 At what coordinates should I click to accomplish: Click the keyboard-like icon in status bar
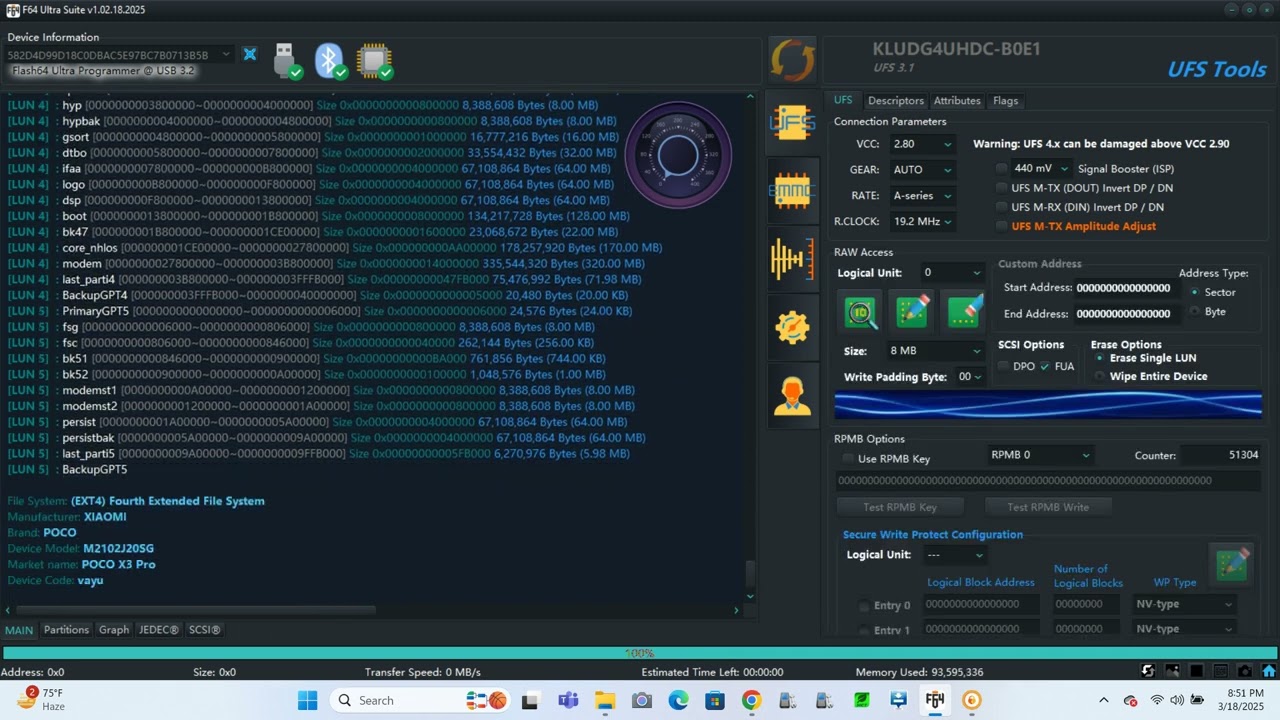tap(1220, 671)
